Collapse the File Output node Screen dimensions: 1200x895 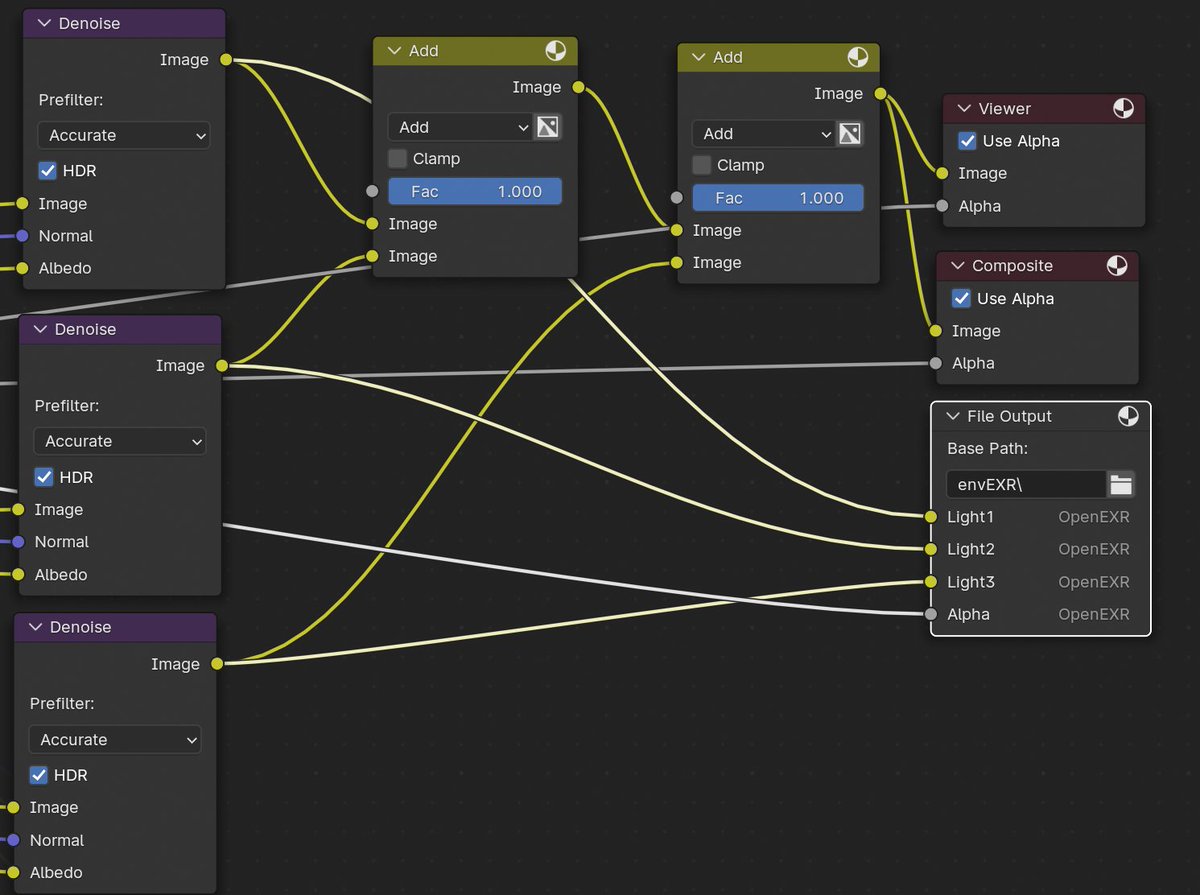tap(952, 416)
